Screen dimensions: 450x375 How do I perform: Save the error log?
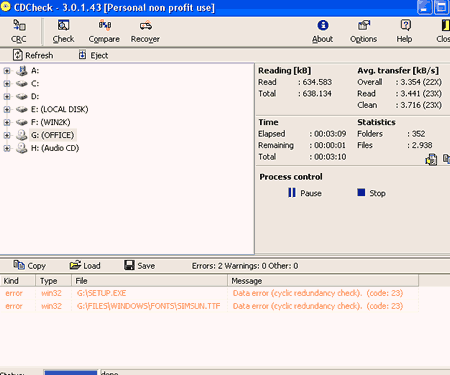tap(140, 266)
